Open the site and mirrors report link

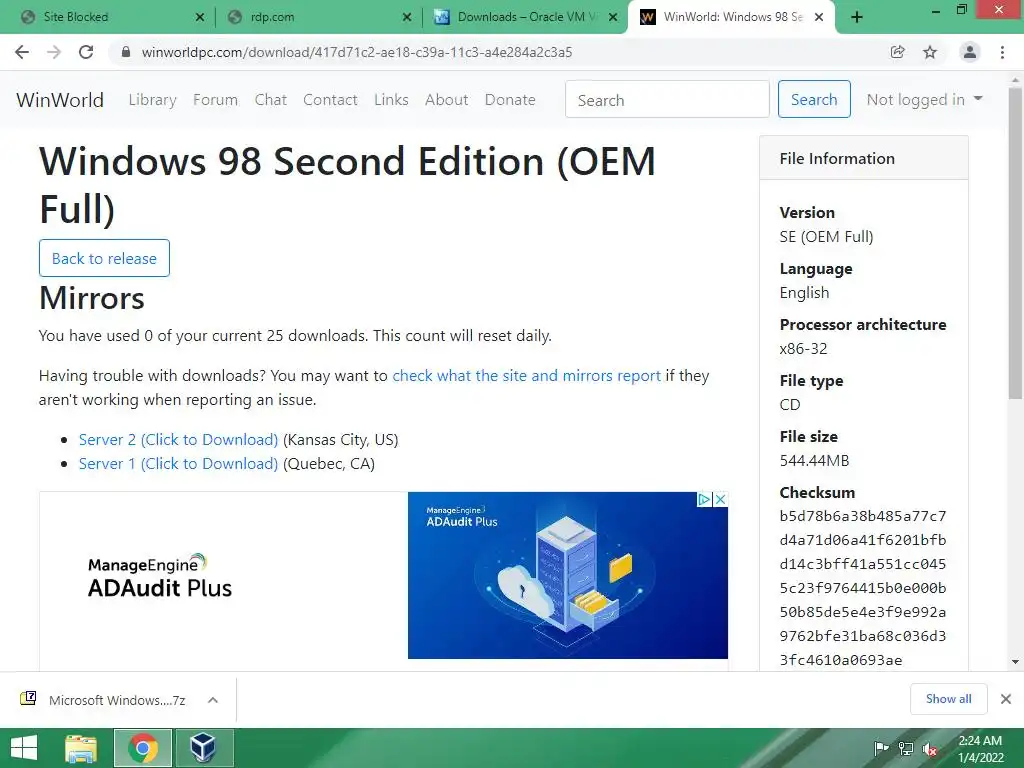pos(526,376)
